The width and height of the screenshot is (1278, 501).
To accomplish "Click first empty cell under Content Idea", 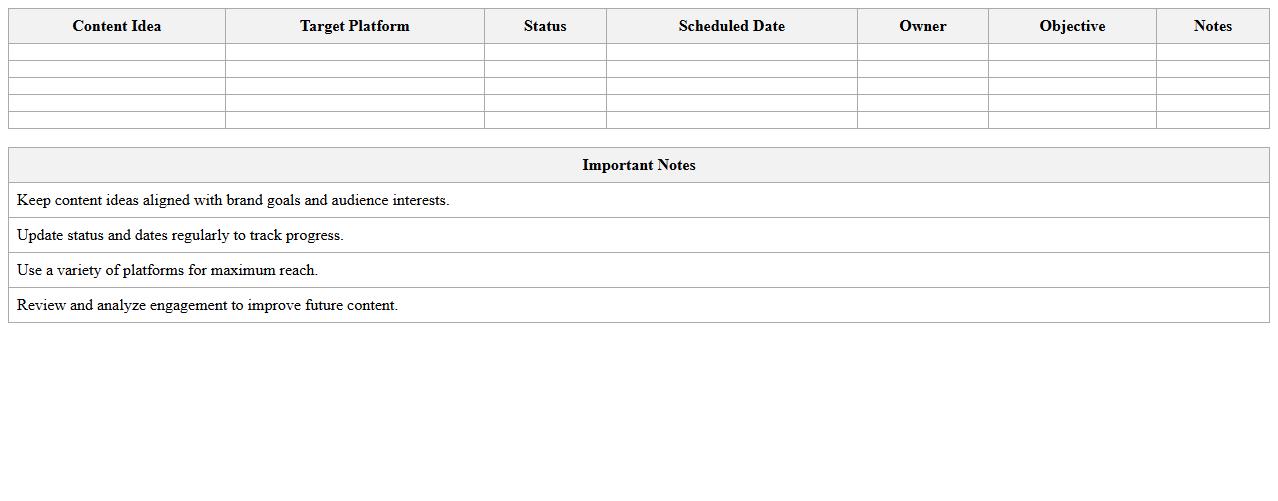I will [117, 52].
